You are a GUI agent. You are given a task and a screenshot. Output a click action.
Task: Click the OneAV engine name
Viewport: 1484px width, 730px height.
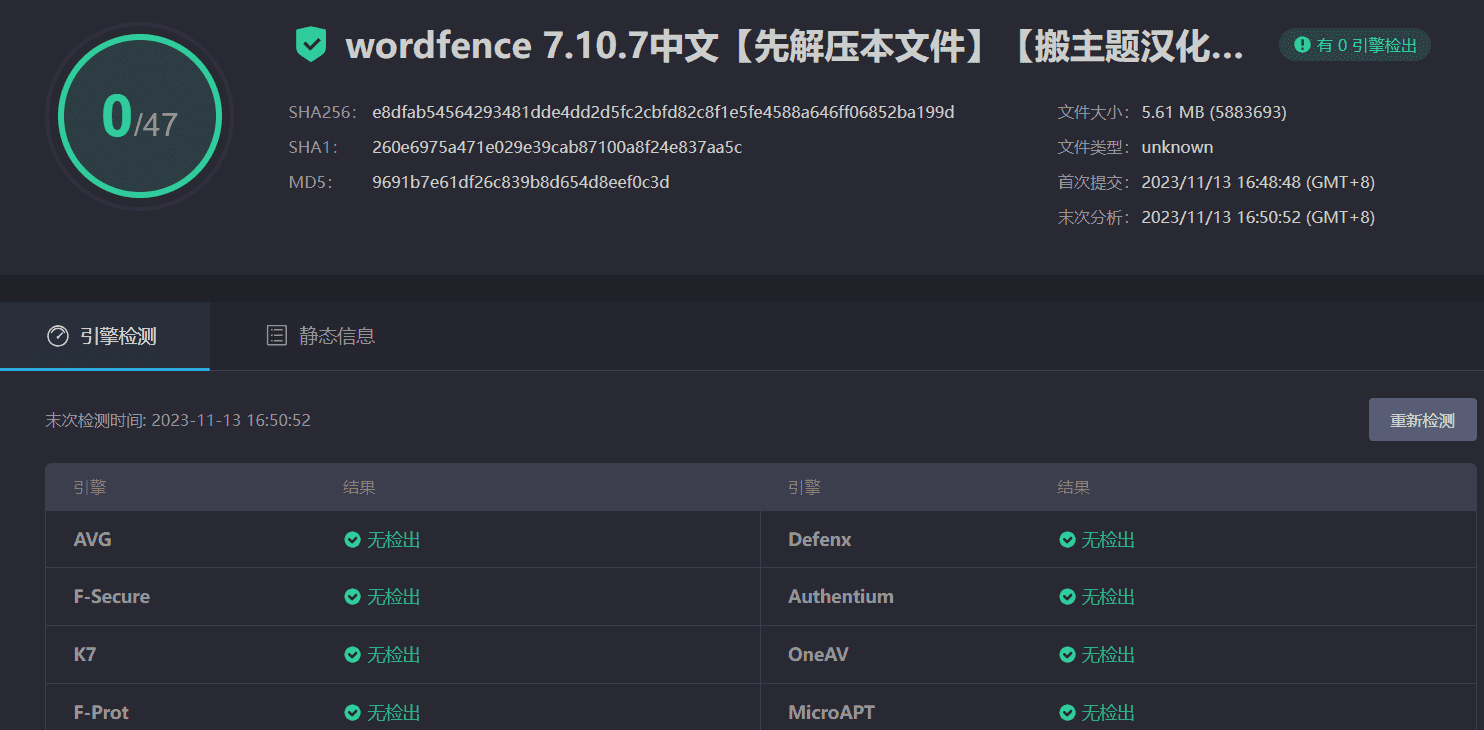[818, 655]
